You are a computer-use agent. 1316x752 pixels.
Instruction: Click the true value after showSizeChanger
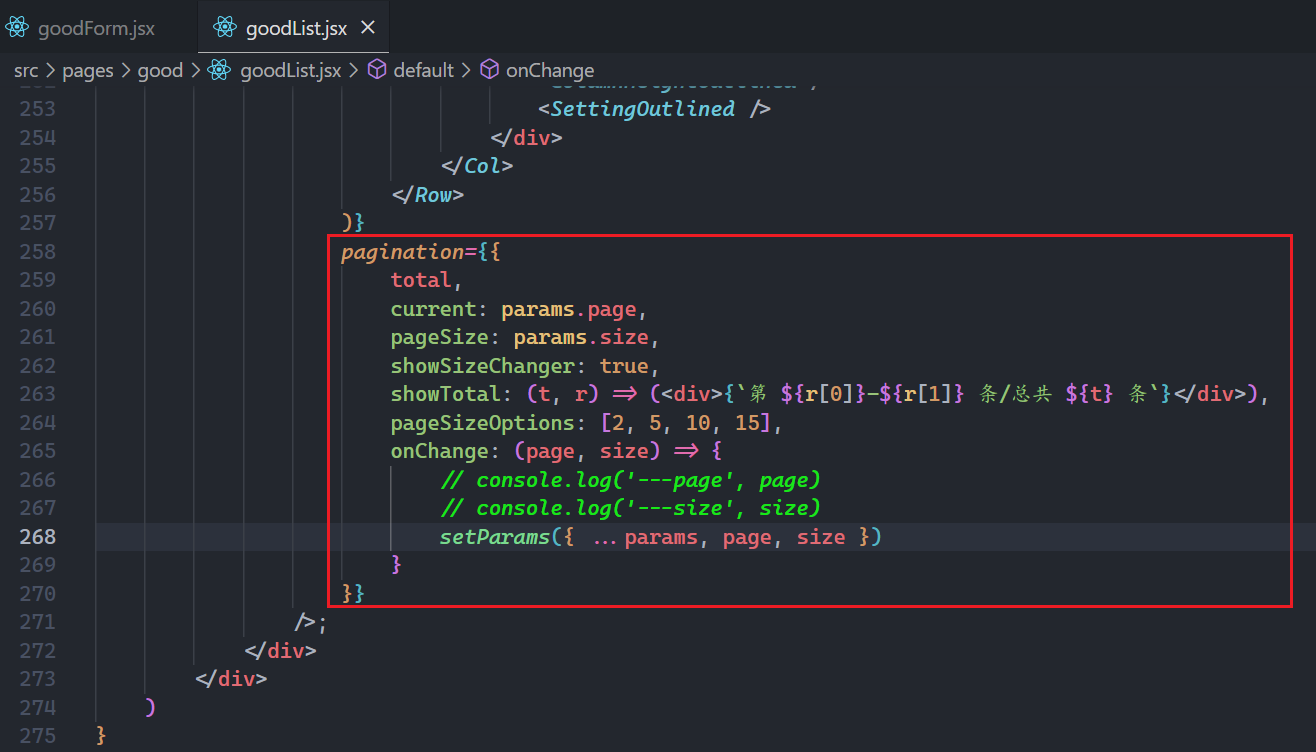(x=624, y=365)
